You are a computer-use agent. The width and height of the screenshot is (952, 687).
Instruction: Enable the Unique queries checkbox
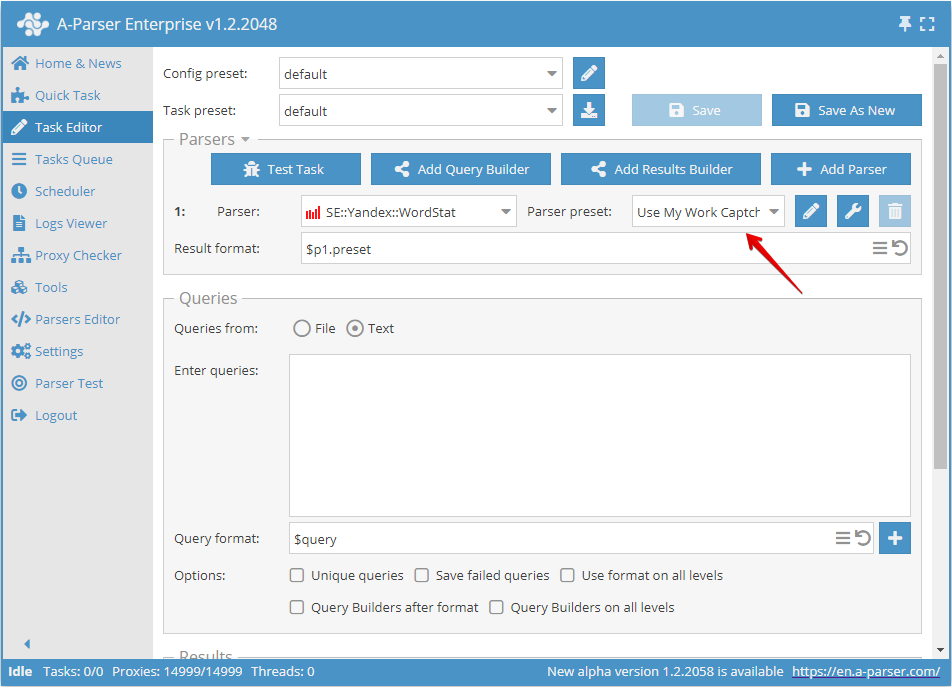[297, 575]
